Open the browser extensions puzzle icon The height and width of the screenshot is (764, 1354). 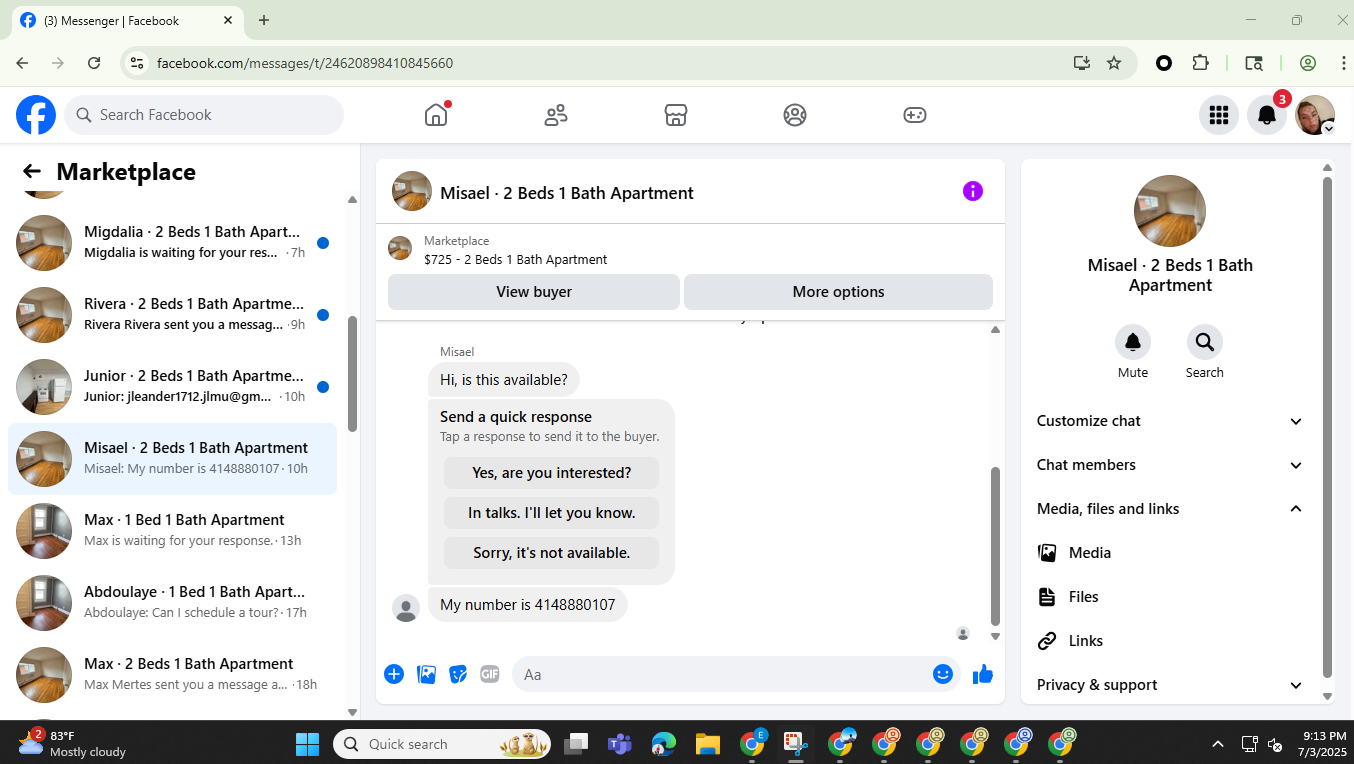(x=1201, y=63)
